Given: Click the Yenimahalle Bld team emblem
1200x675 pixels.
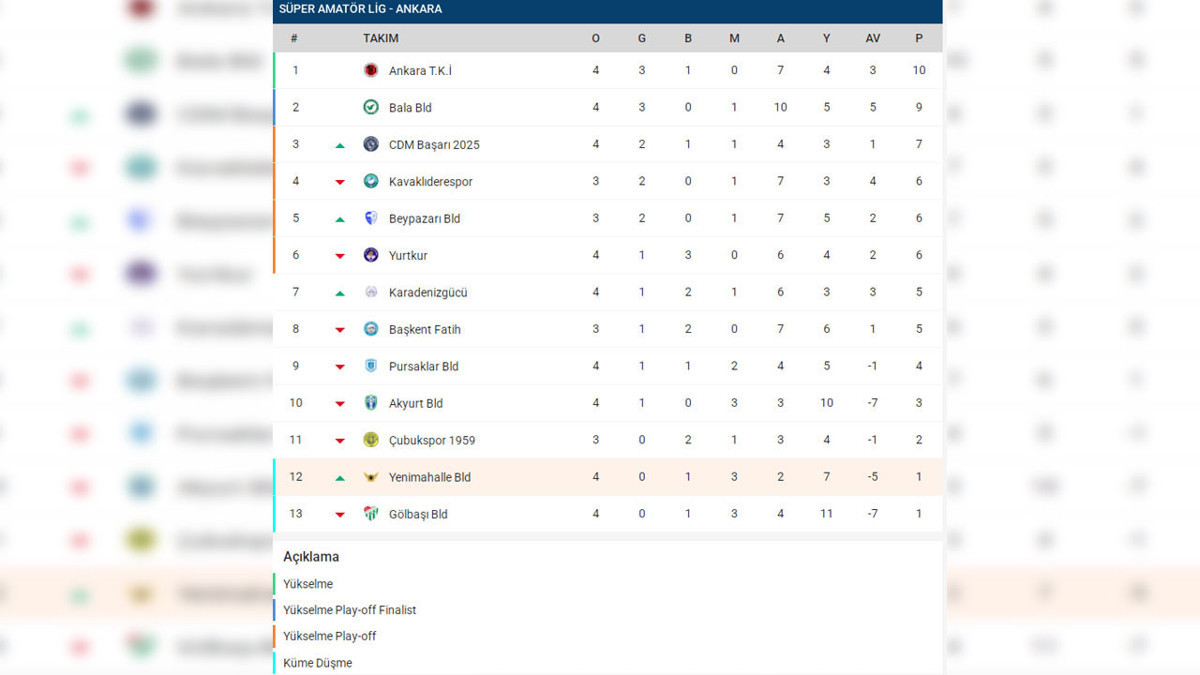Looking at the screenshot, I should point(371,477).
